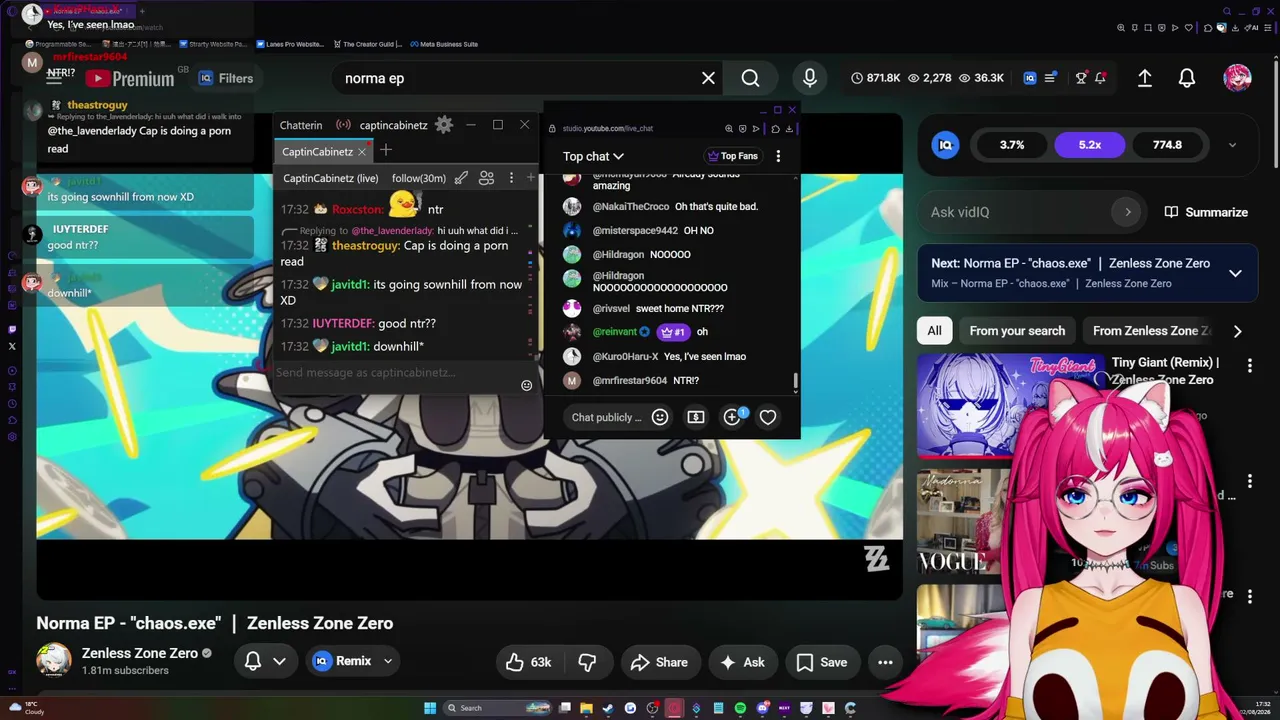Add a new Chatterin tab
The height and width of the screenshot is (720, 1280).
[x=385, y=151]
